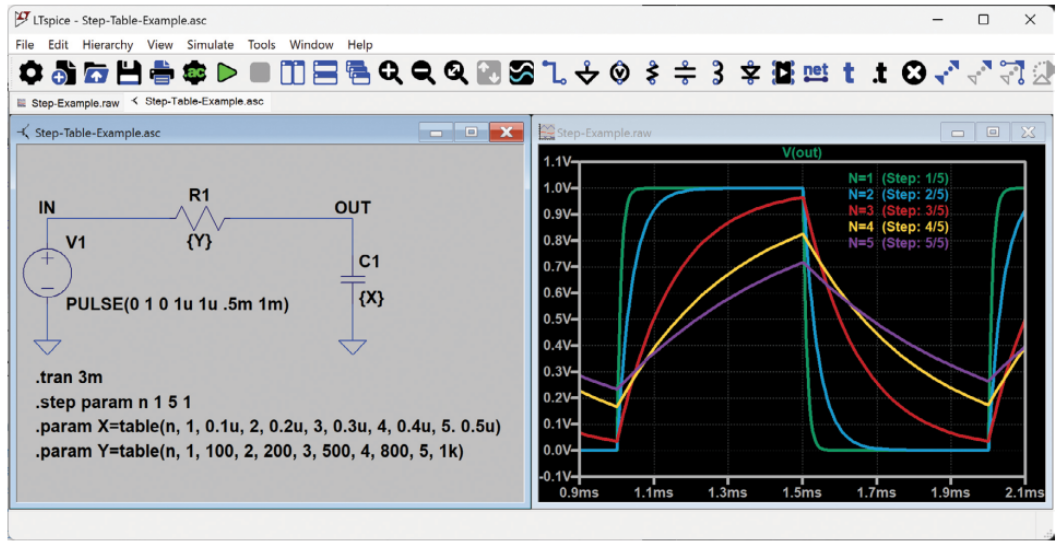Create a new schematic from the toolbar
Screen dimensions: 1060x548
click(x=63, y=72)
